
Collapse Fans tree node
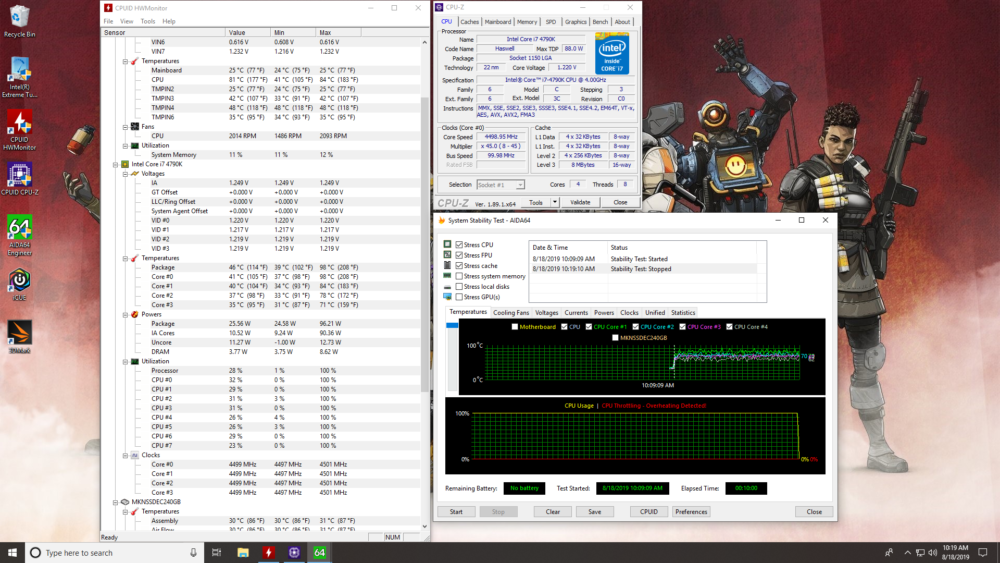(125, 127)
